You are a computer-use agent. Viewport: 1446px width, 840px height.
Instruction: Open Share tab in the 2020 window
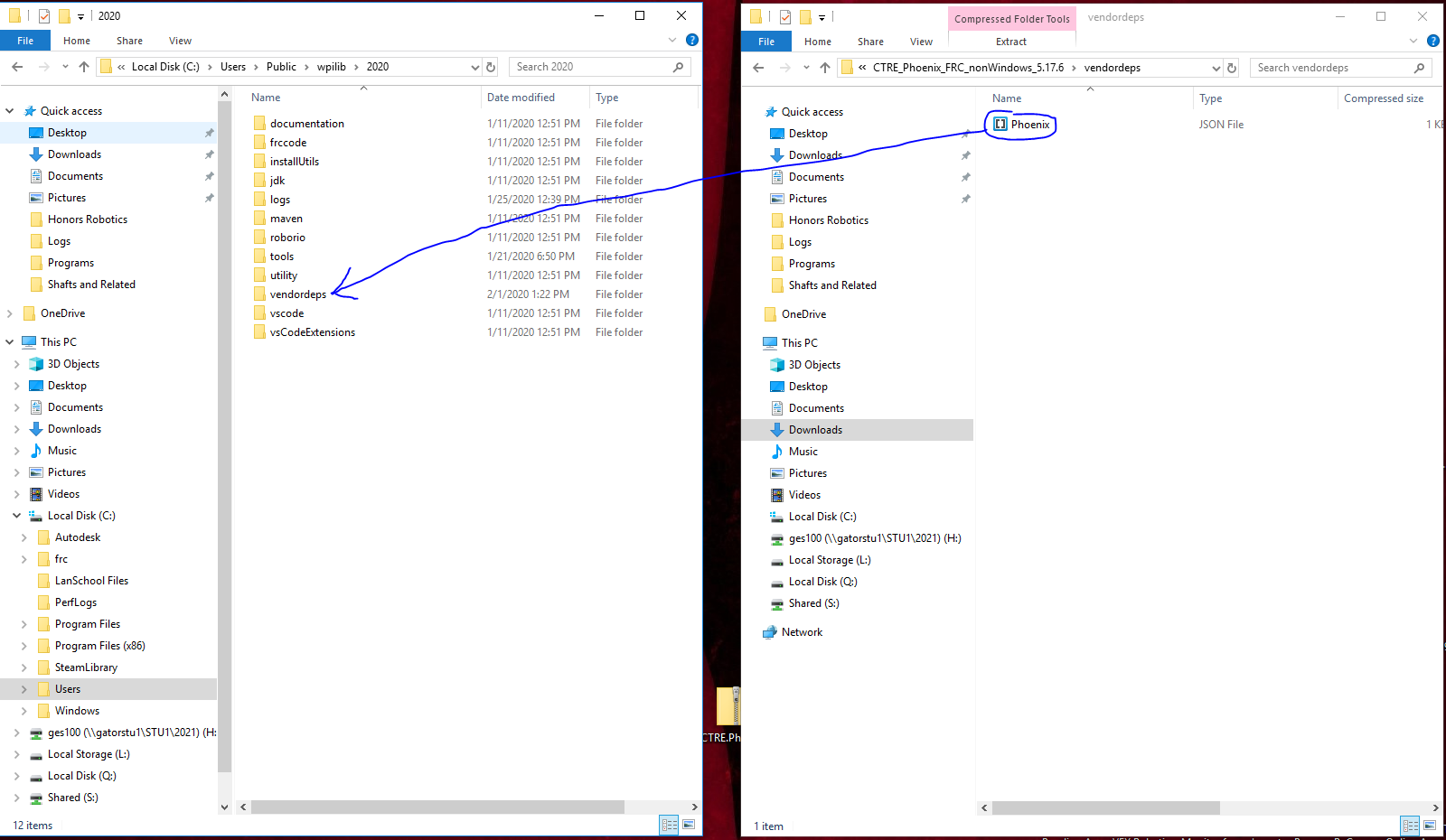pos(129,41)
